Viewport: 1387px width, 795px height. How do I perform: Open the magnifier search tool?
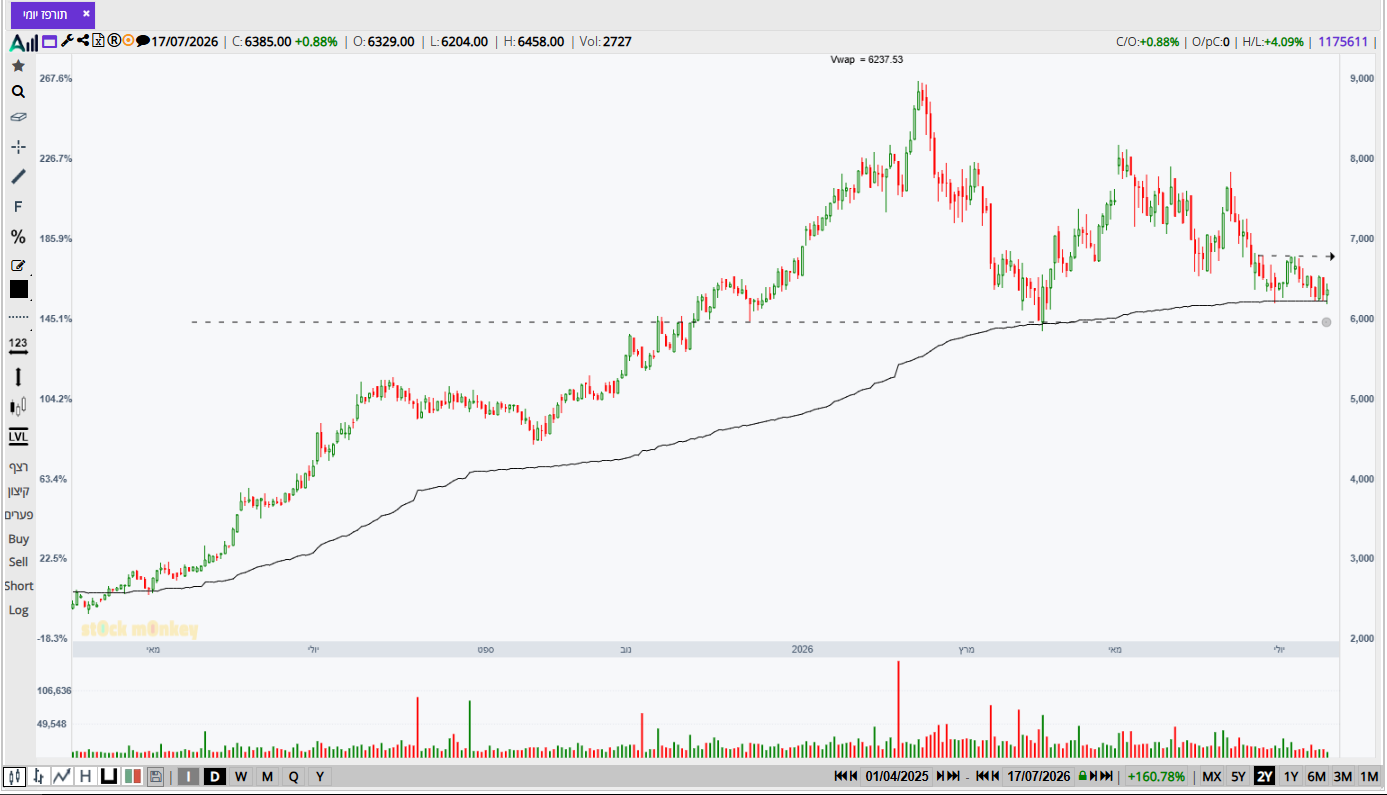[18, 91]
